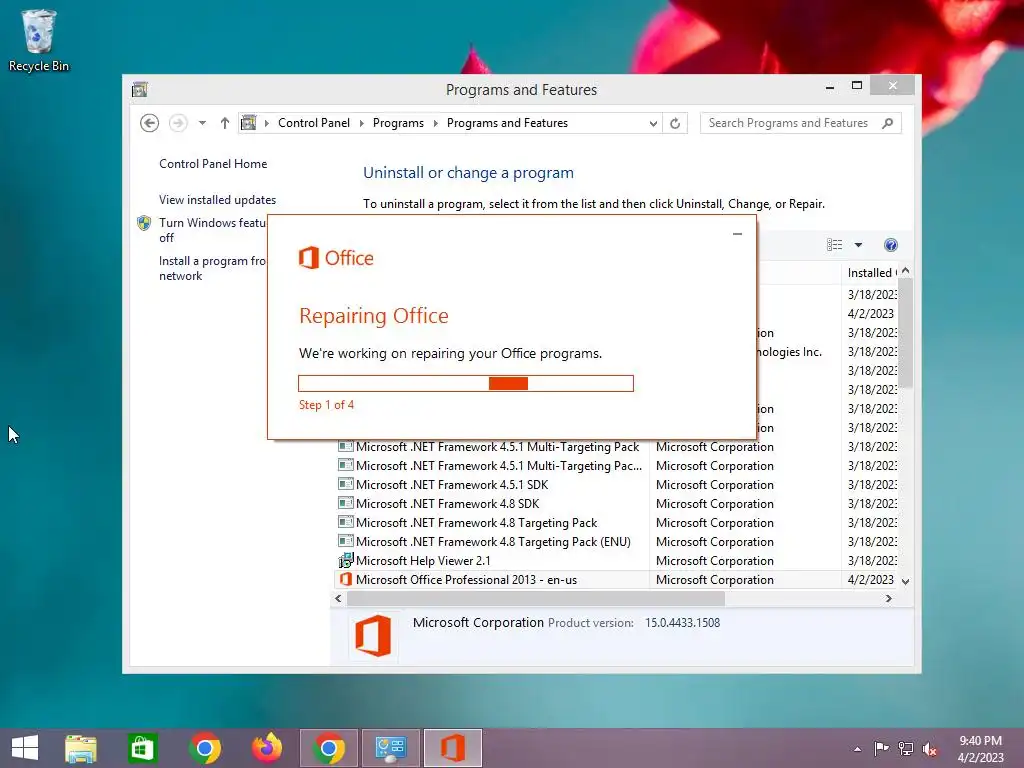
Task: Click the Help Viewer 2.1 program icon
Action: (x=345, y=560)
